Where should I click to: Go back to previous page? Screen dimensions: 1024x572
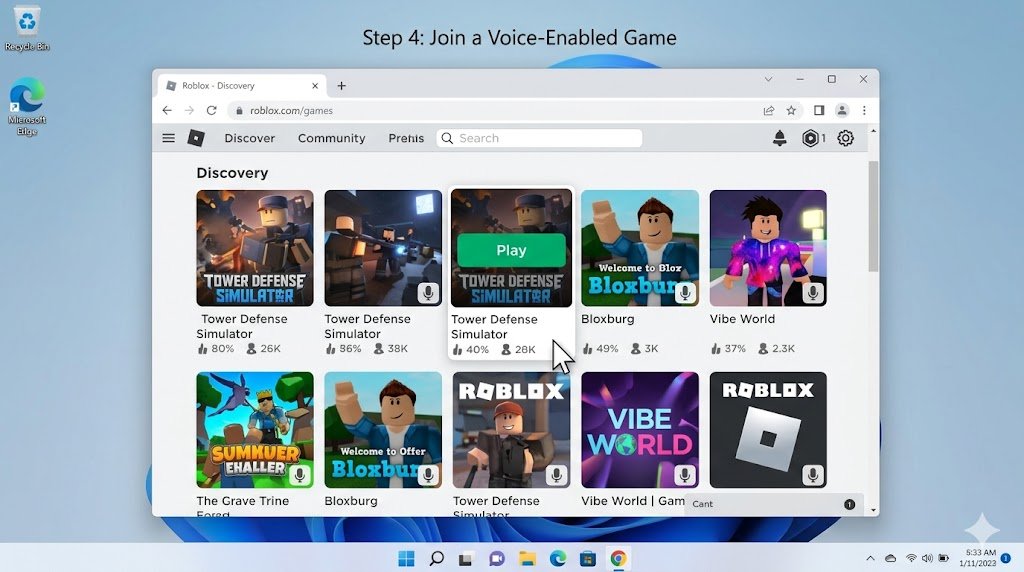167,110
